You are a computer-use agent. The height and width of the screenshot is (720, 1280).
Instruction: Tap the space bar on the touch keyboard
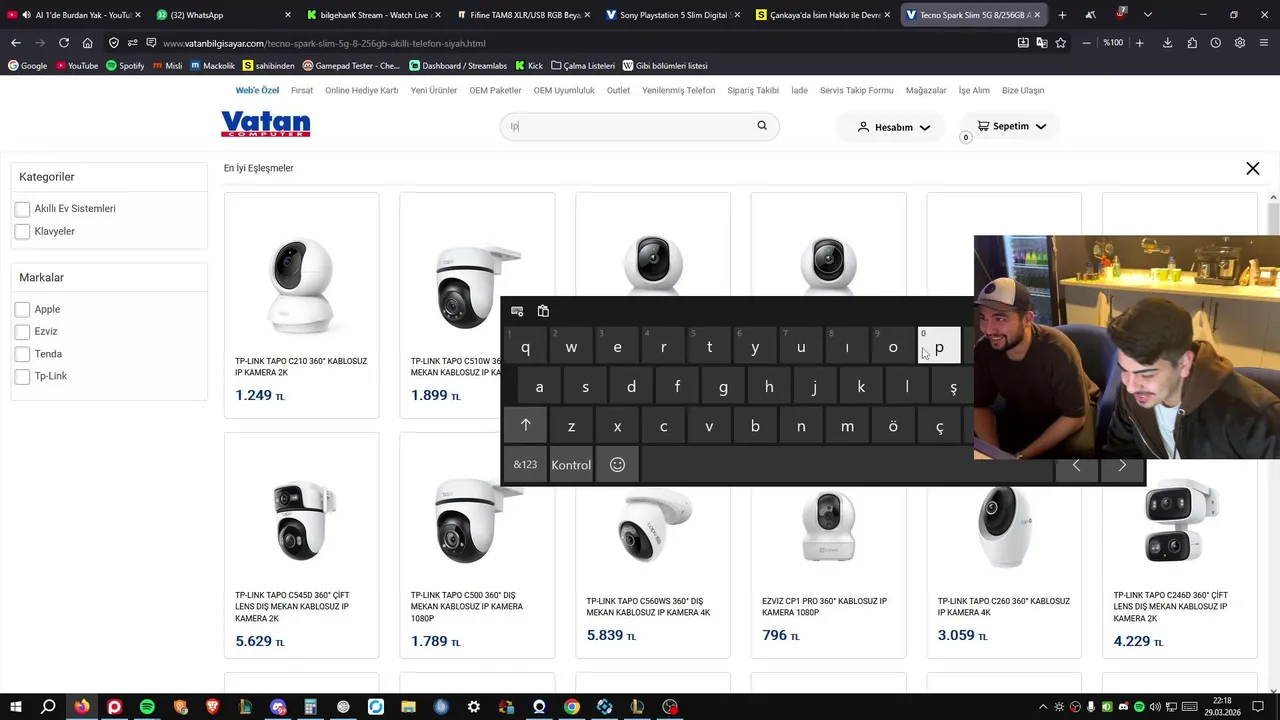pos(846,465)
